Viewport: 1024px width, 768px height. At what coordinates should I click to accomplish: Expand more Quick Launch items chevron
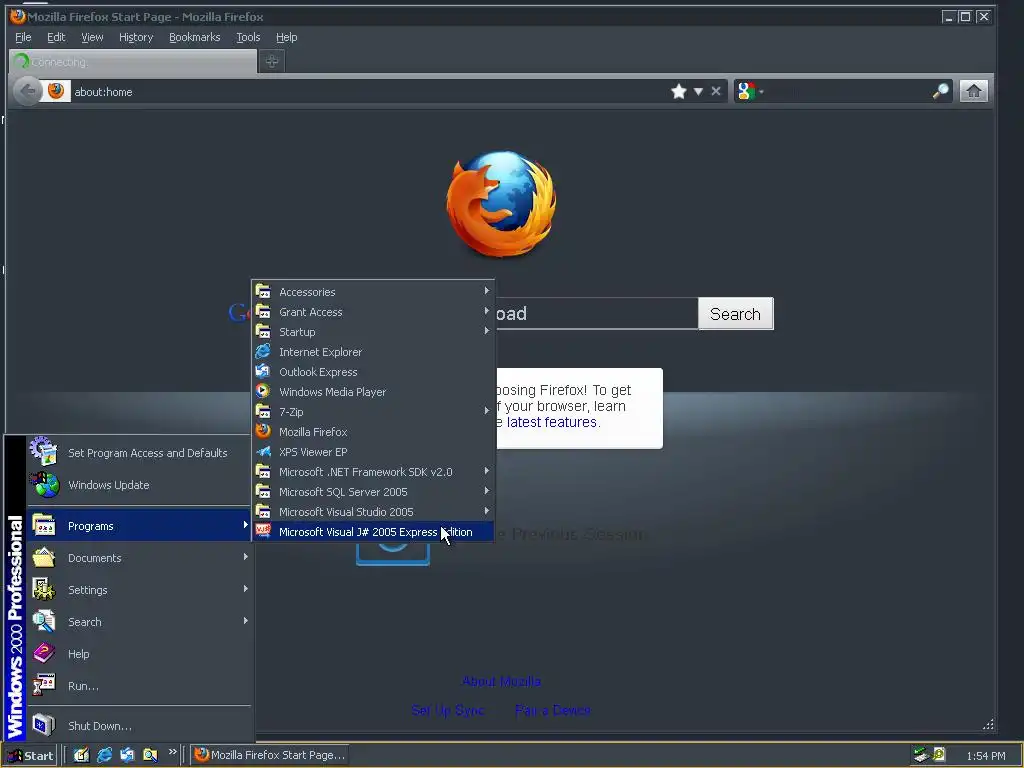click(x=172, y=752)
